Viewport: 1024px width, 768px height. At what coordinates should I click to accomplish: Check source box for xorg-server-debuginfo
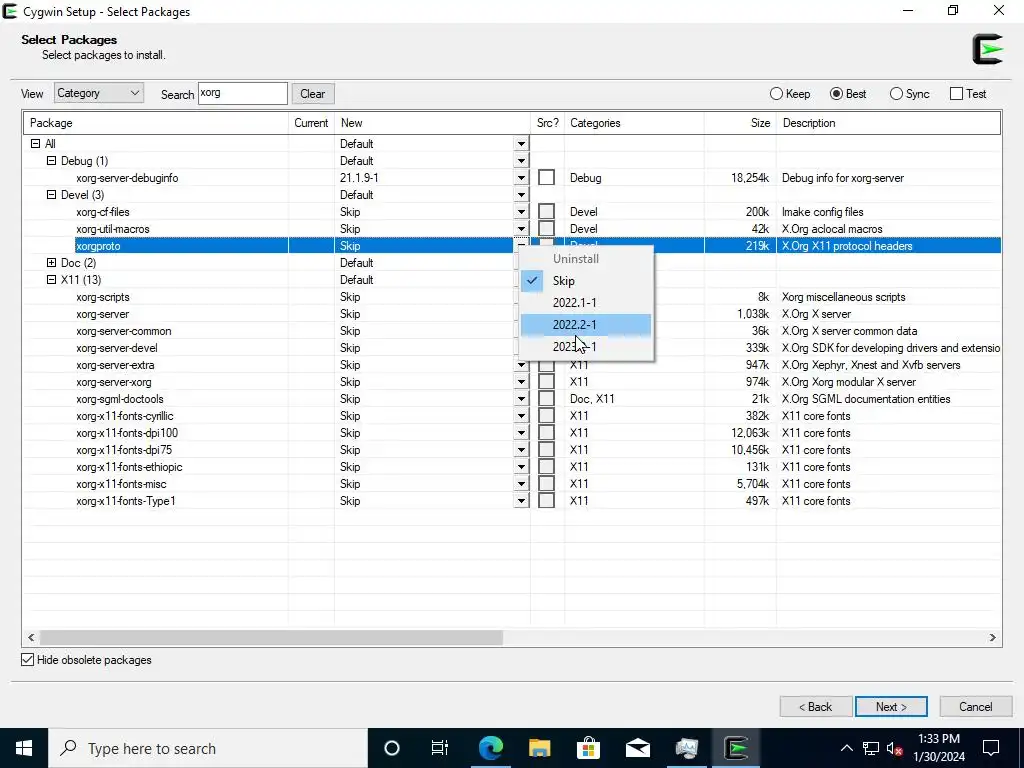point(547,178)
